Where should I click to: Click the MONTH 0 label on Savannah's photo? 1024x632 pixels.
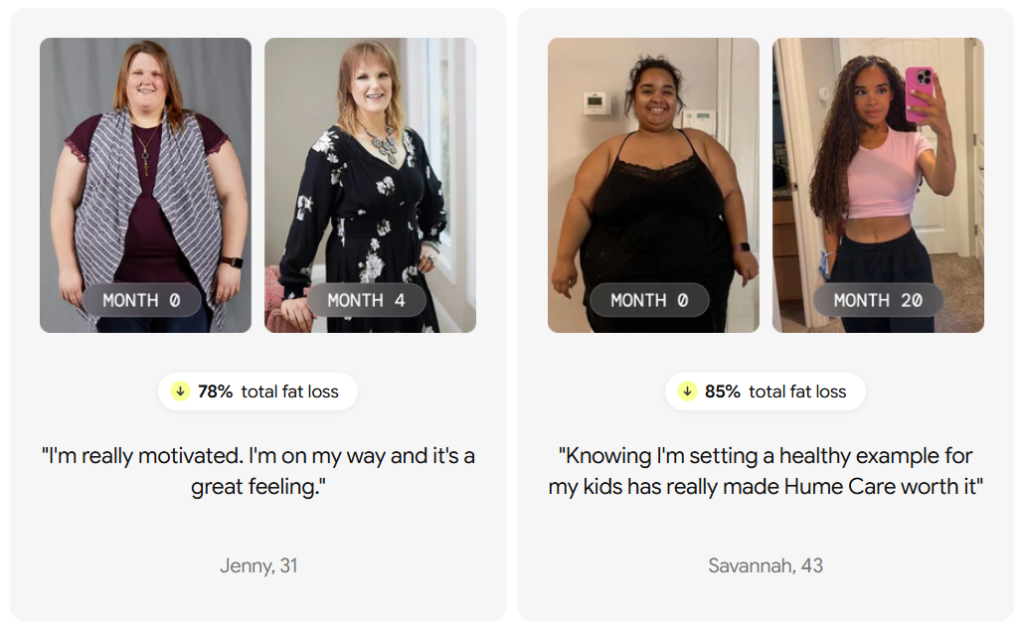(x=650, y=300)
